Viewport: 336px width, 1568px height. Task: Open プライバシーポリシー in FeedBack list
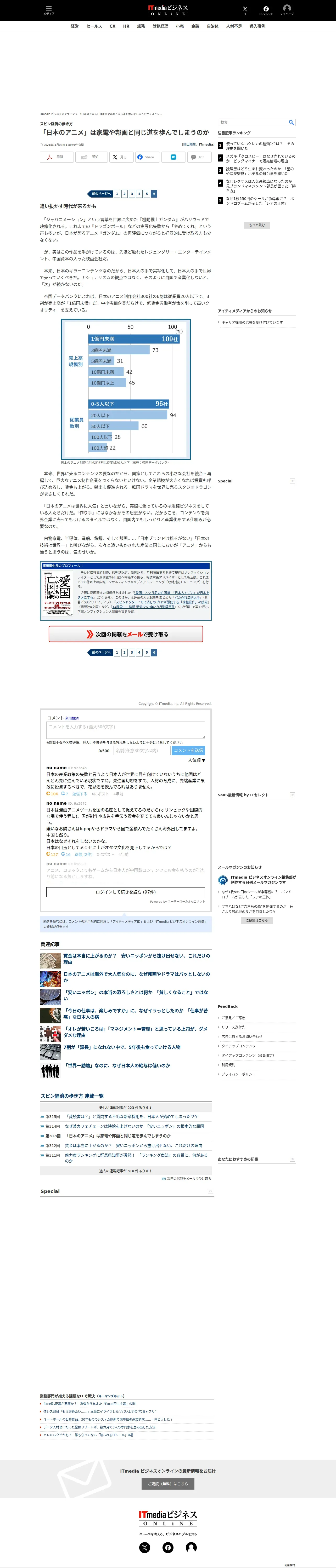(238, 1074)
